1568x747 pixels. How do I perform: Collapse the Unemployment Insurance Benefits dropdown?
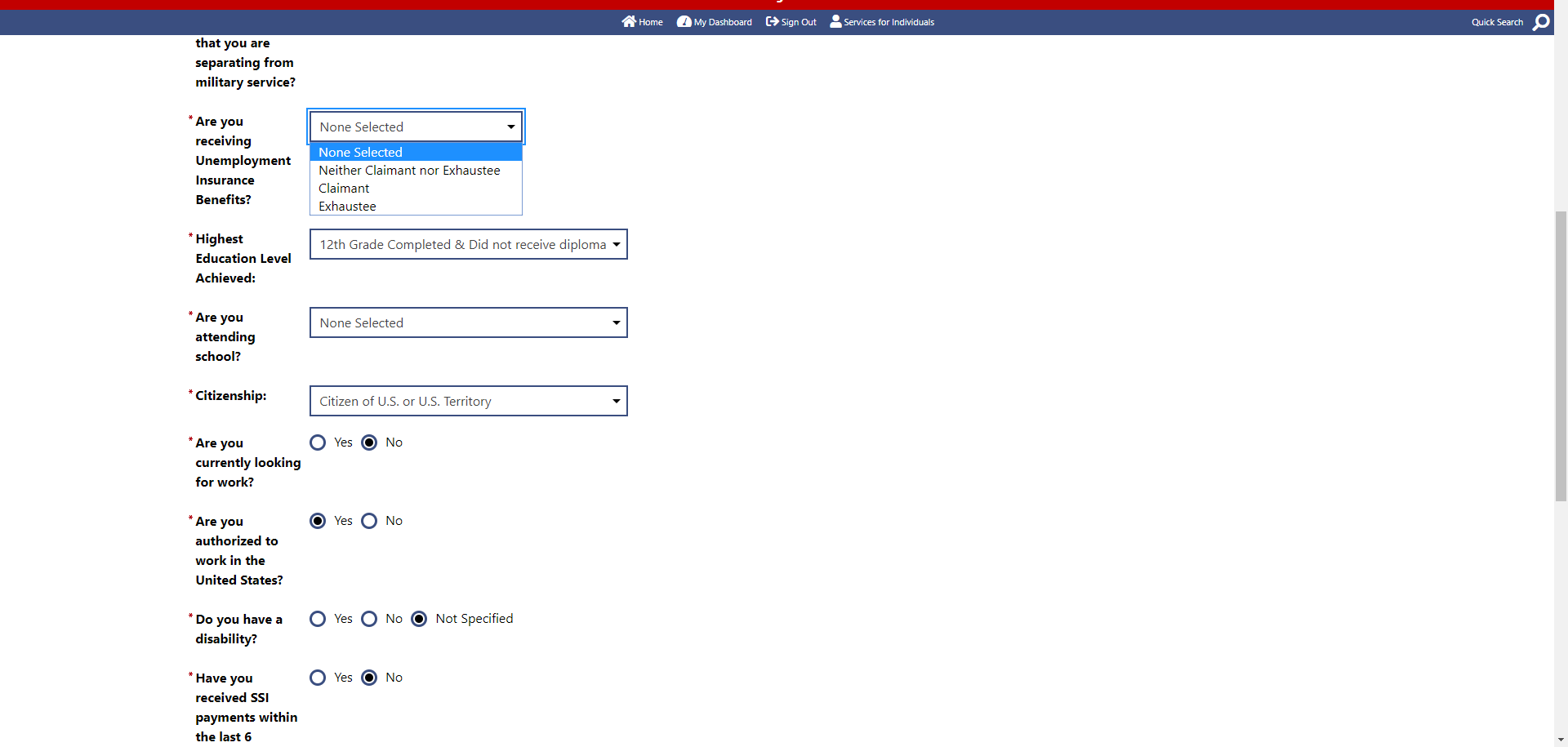416,127
